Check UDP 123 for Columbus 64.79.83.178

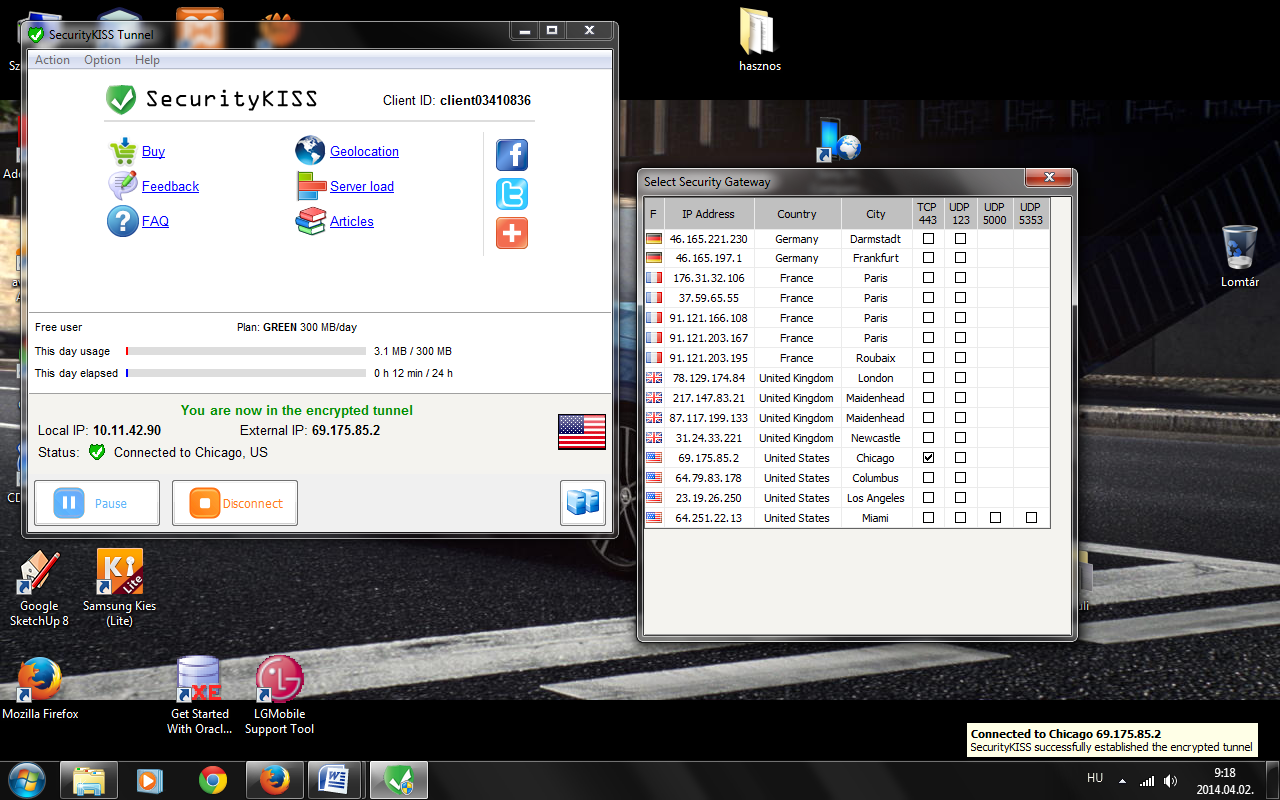[960, 478]
